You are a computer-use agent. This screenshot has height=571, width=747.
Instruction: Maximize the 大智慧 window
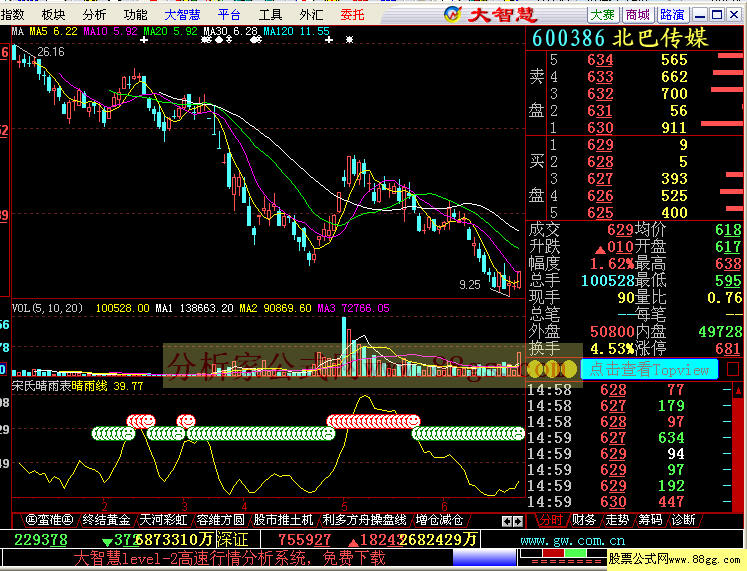(x=717, y=15)
